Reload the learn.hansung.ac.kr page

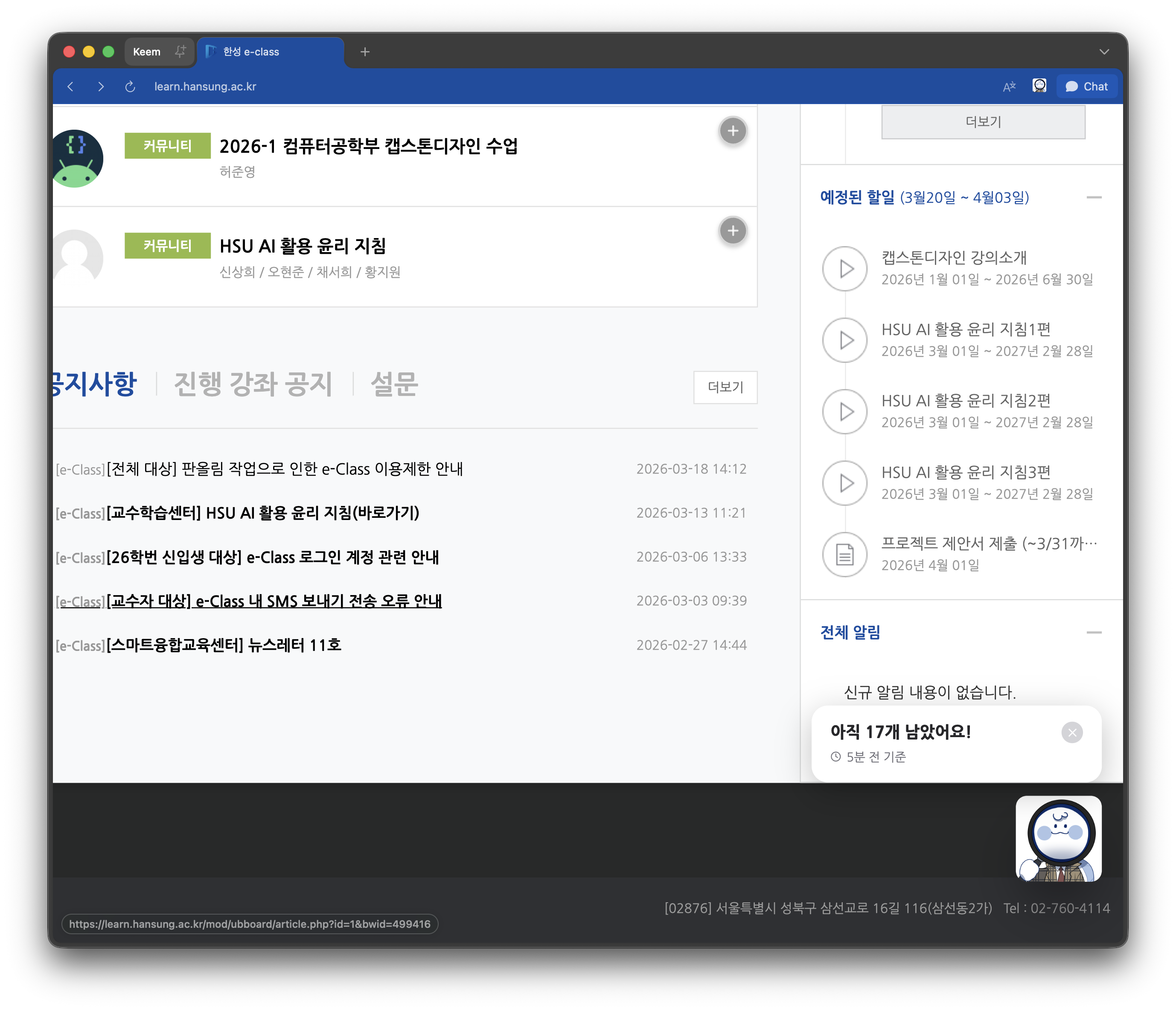(130, 86)
